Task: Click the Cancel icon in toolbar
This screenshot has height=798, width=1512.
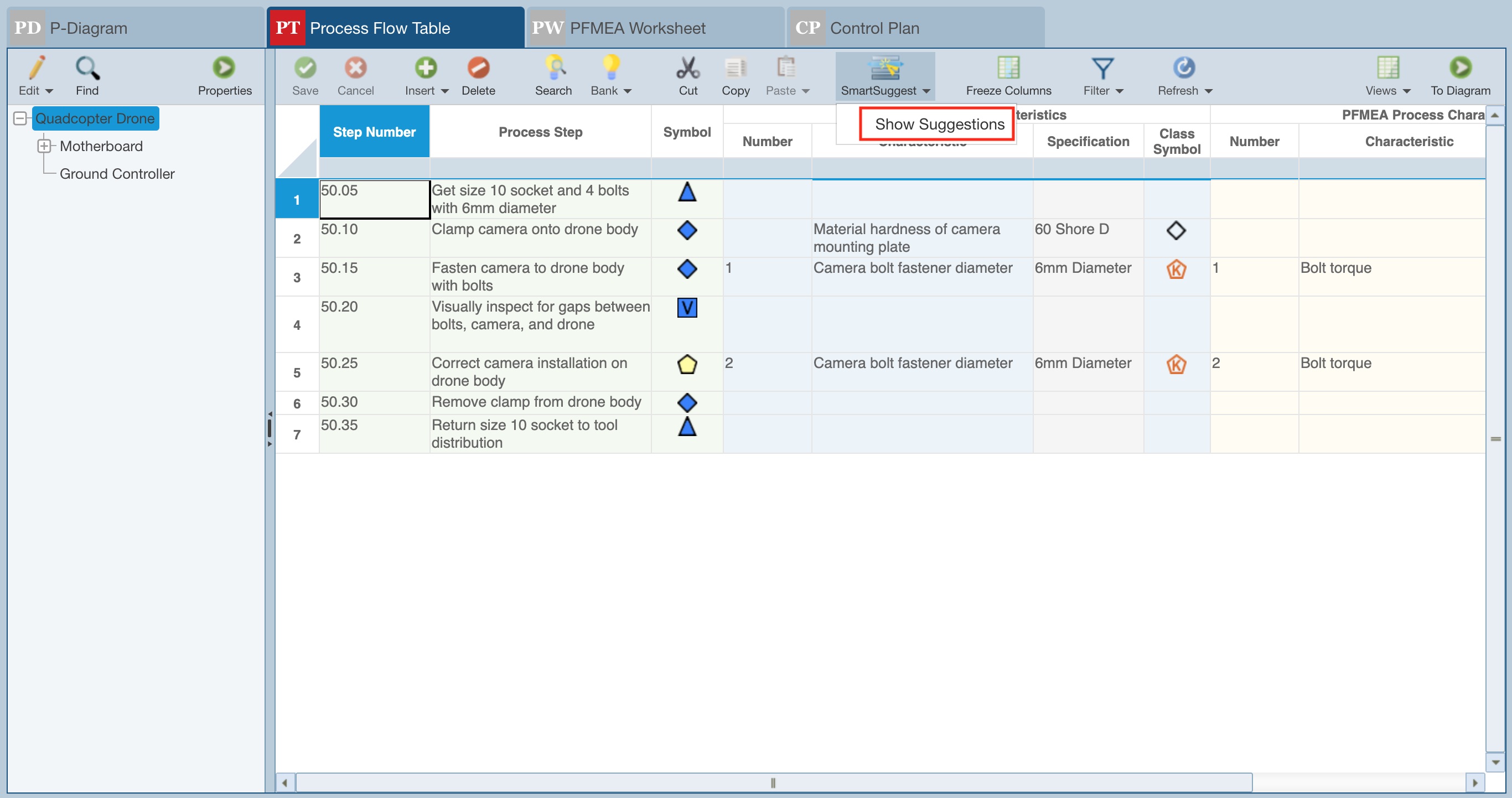Action: (355, 68)
